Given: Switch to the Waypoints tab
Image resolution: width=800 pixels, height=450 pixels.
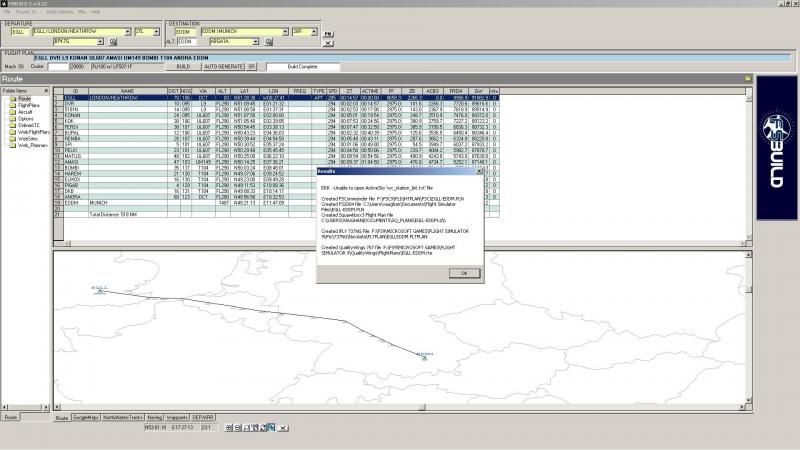Looking at the screenshot, I should tap(177, 417).
